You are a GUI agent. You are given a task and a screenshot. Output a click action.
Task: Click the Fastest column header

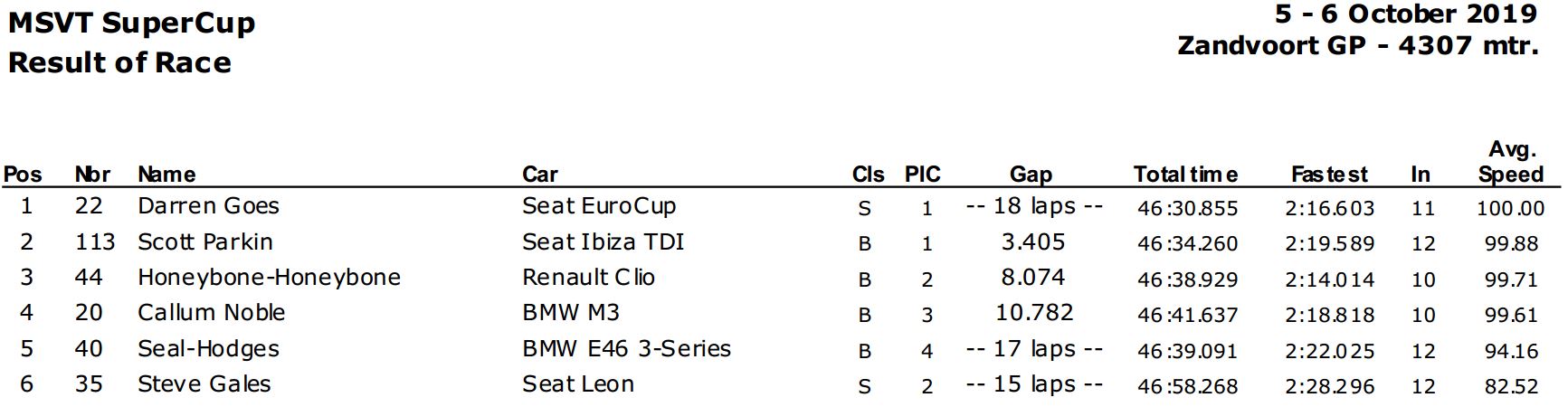(1329, 175)
